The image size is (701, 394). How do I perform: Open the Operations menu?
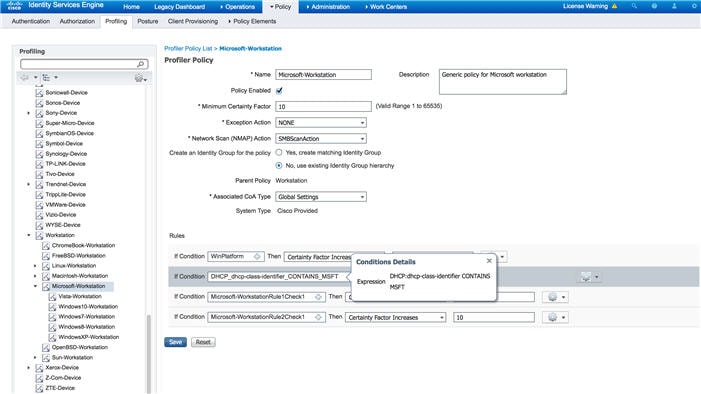237,7
